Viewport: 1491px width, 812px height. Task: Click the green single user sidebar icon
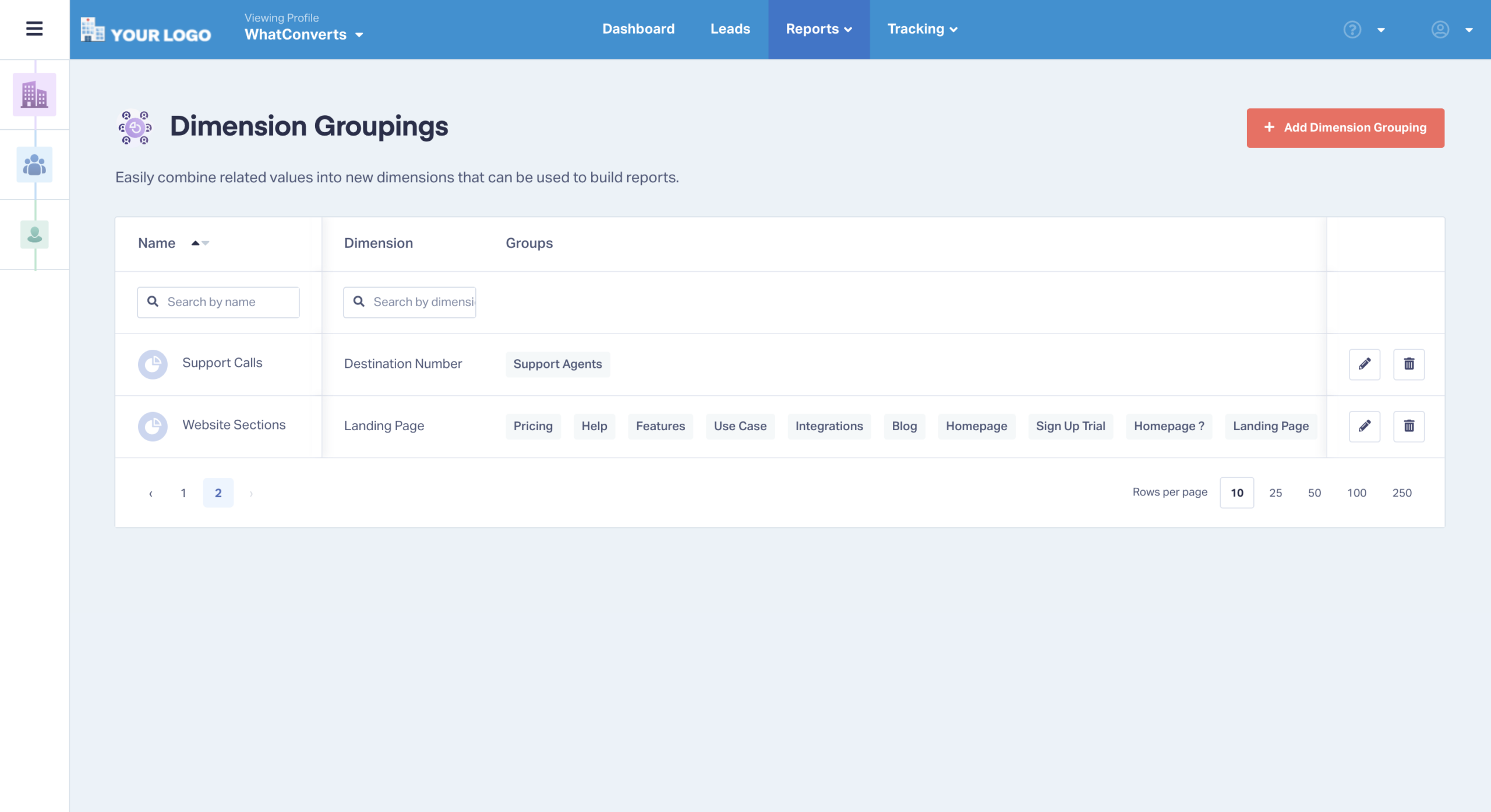34,235
